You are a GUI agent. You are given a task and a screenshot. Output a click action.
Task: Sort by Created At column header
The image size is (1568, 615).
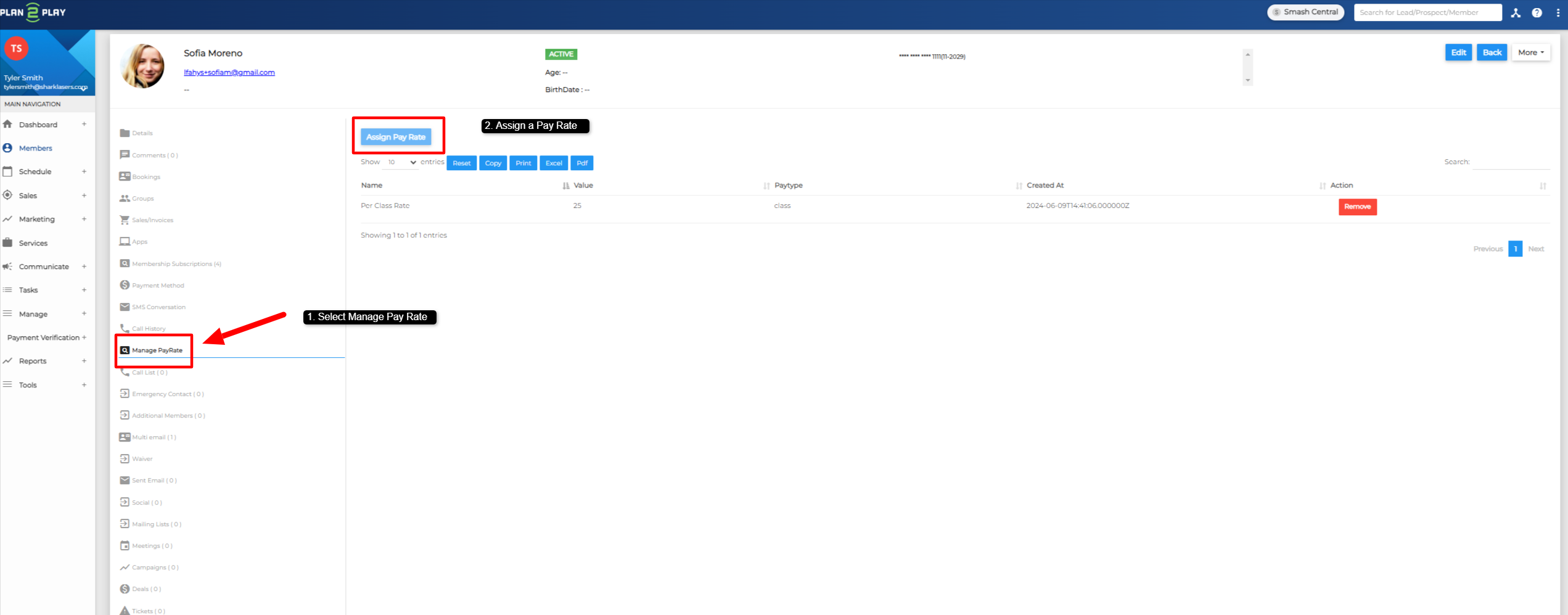(x=1045, y=185)
